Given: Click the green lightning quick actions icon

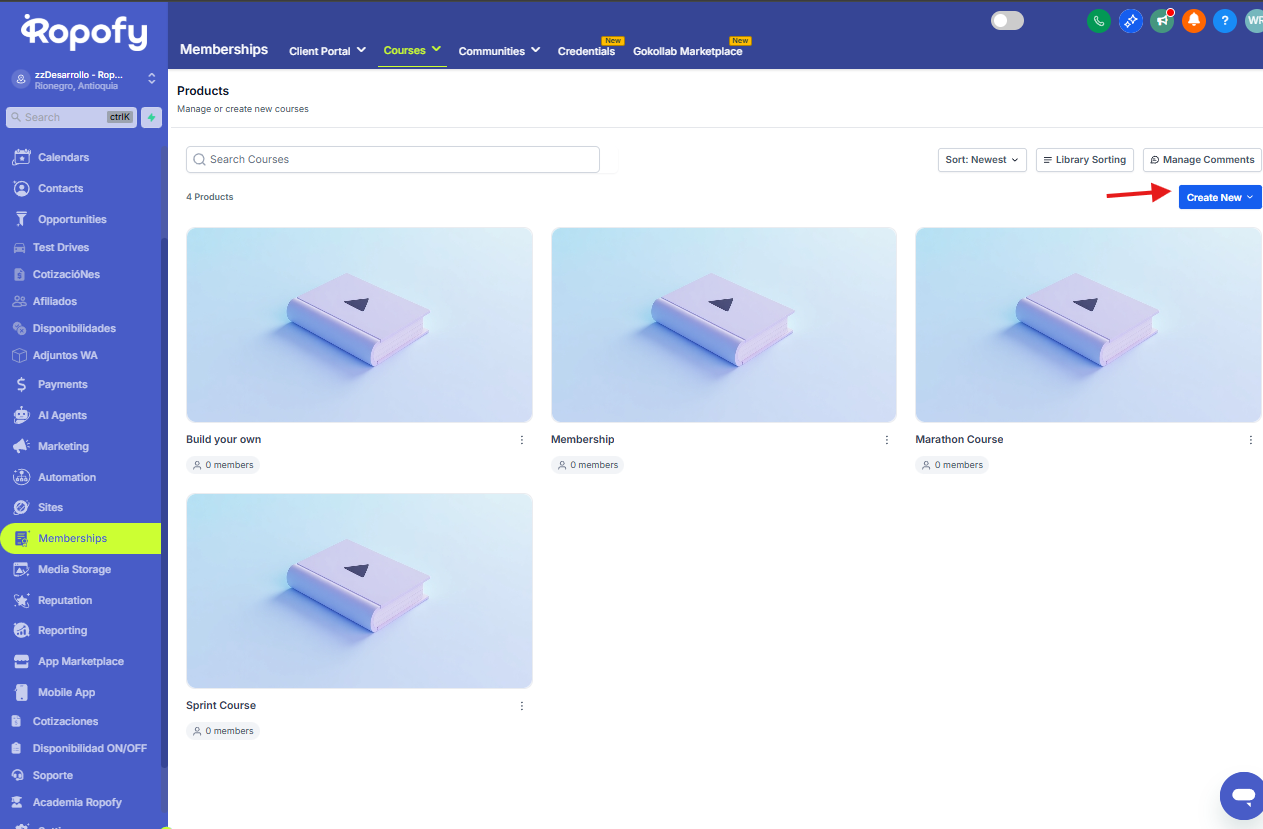Looking at the screenshot, I should (151, 117).
